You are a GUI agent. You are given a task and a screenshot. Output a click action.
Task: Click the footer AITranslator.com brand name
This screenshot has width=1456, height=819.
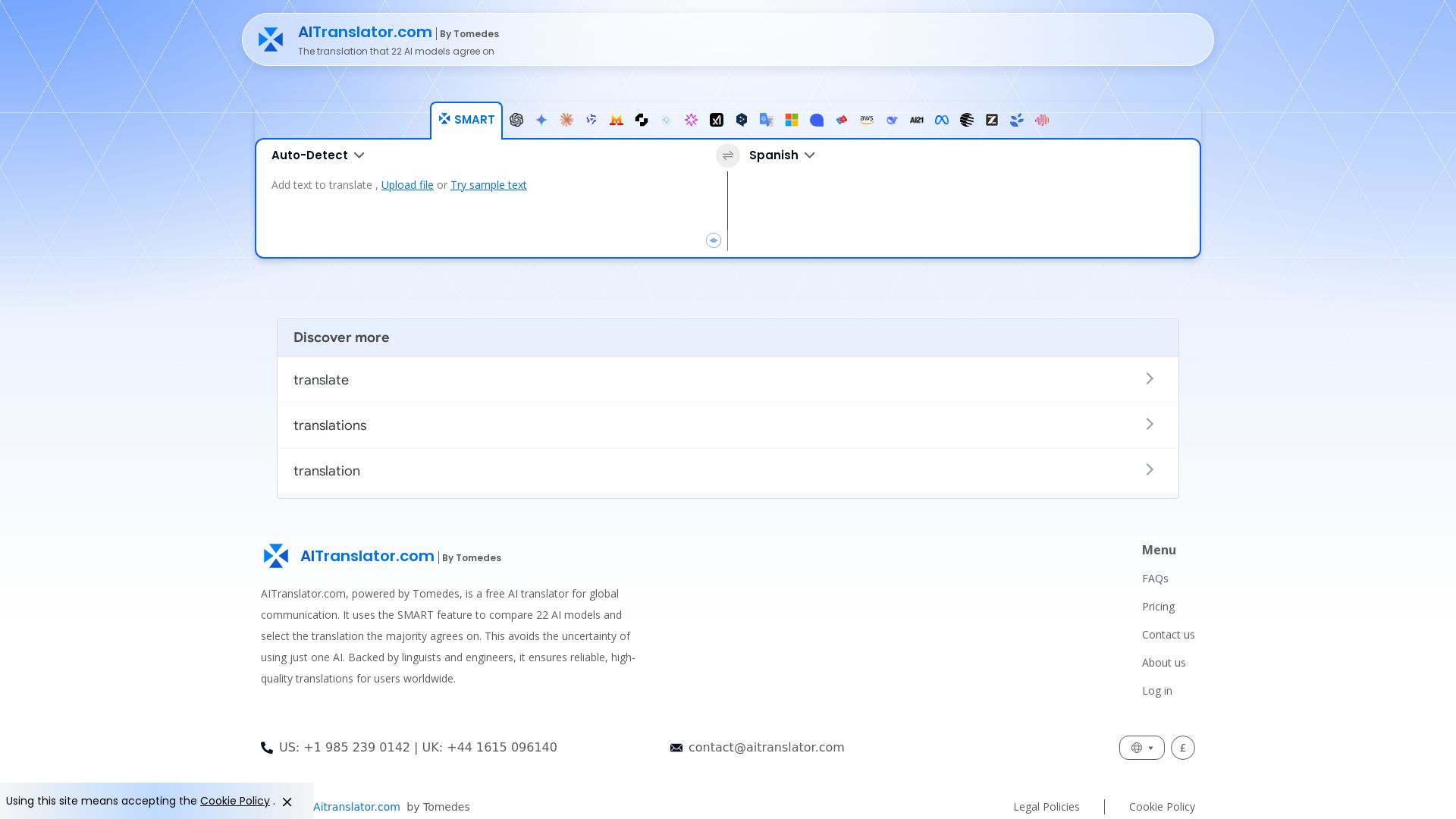367,556
